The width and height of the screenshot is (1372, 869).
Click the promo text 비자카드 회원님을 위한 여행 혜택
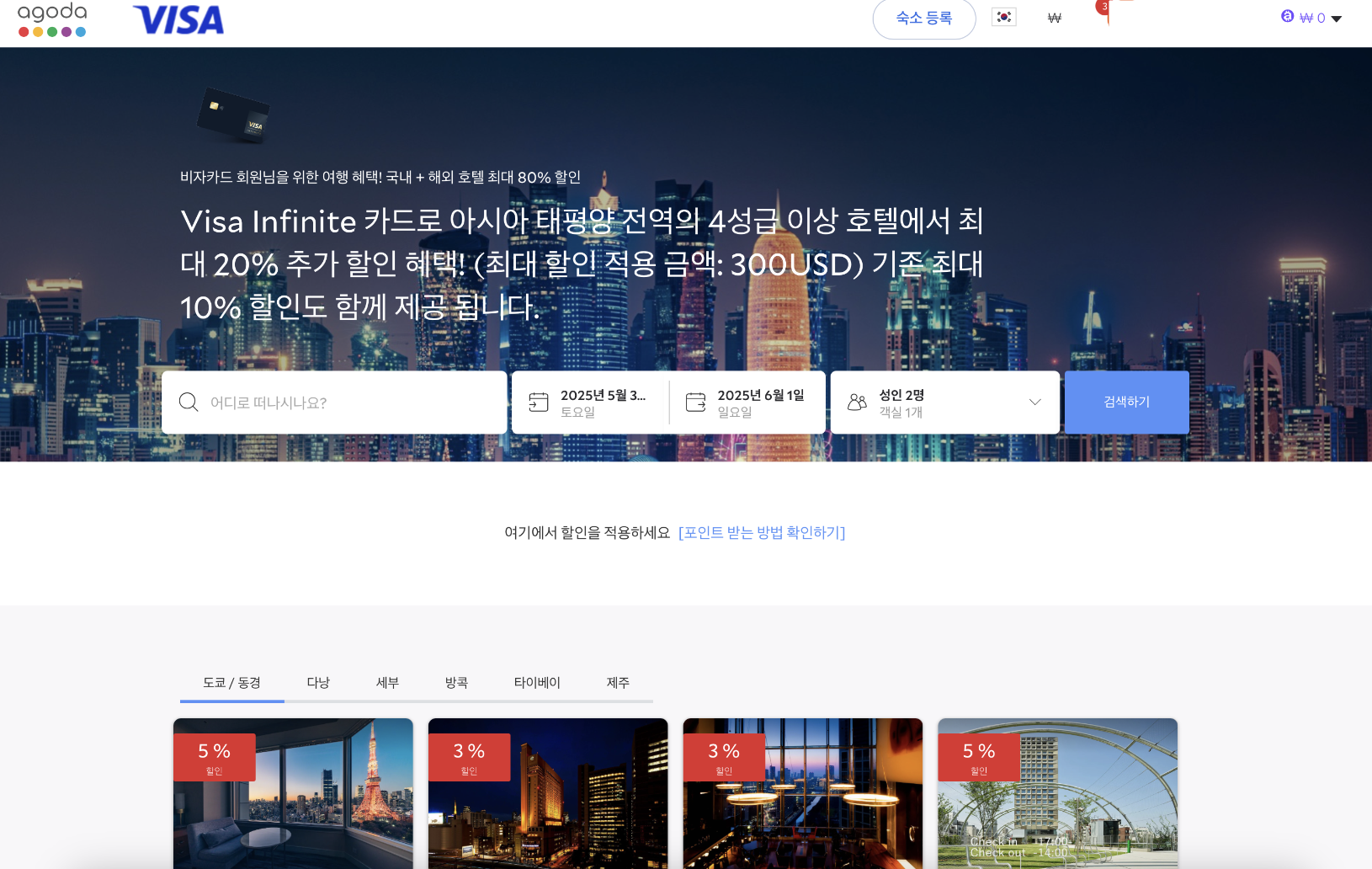pyautogui.click(x=380, y=177)
